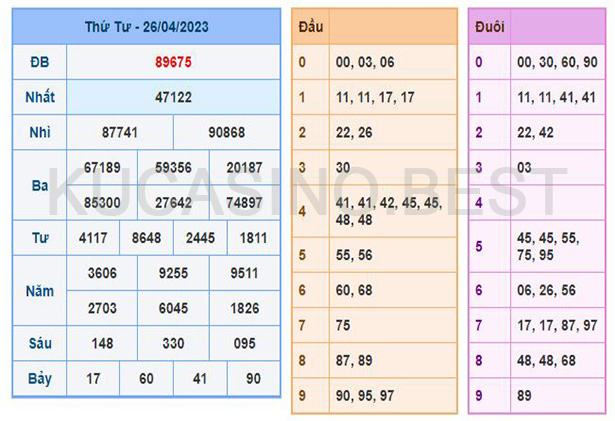Click the Bảy prize cell 17
The width and height of the screenshot is (615, 421).
coord(93,379)
